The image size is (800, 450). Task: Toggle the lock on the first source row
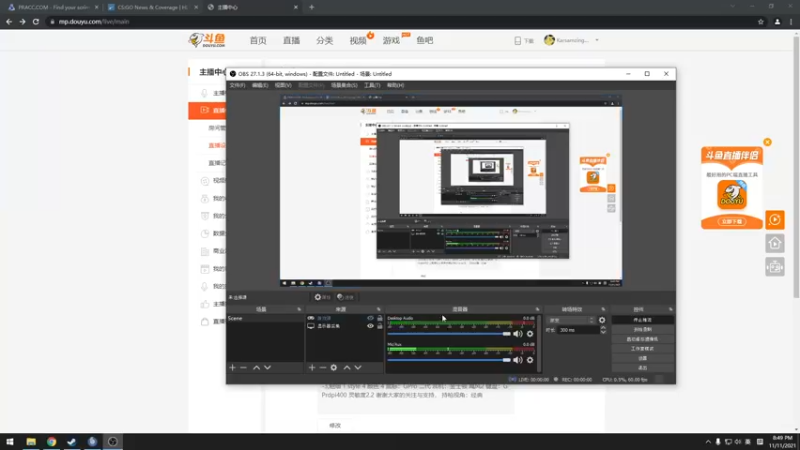pyautogui.click(x=380, y=318)
